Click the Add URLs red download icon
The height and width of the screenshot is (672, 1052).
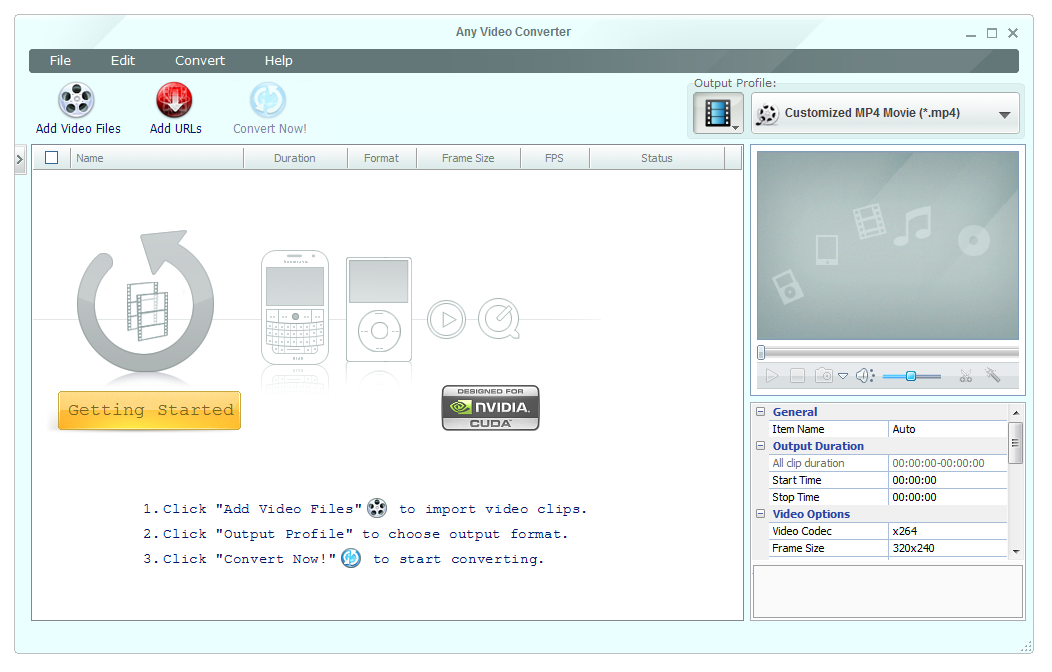pyautogui.click(x=174, y=101)
